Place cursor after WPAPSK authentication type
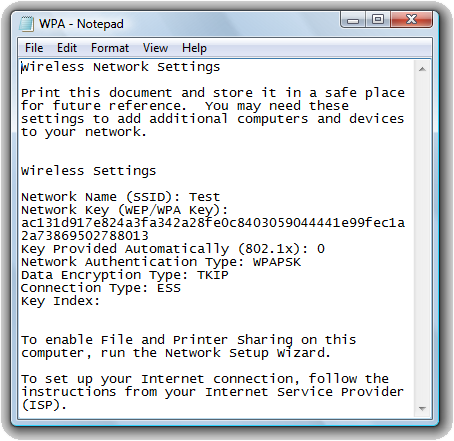Screen dimensions: 454x441 [x=301, y=262]
